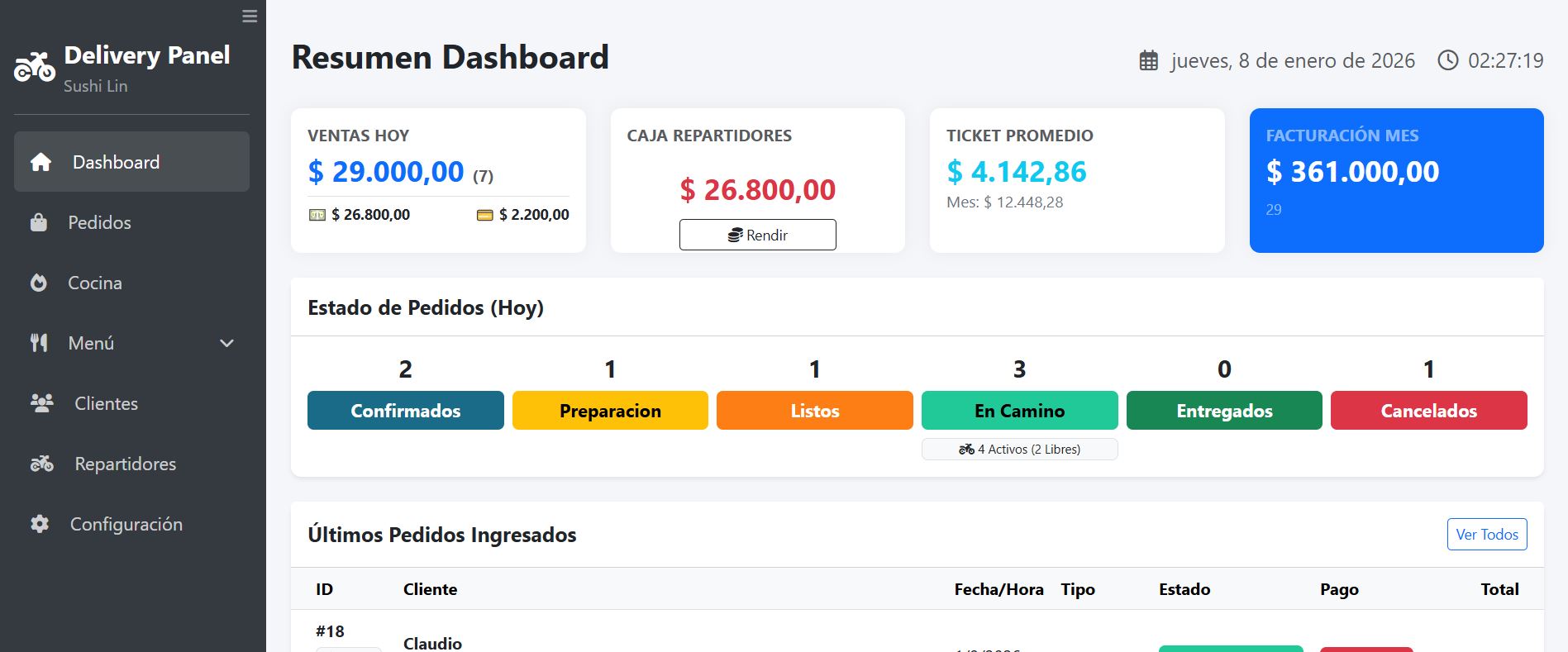Viewport: 1568px width, 652px height.
Task: Open the Menú sidebar item
Action: (x=91, y=343)
